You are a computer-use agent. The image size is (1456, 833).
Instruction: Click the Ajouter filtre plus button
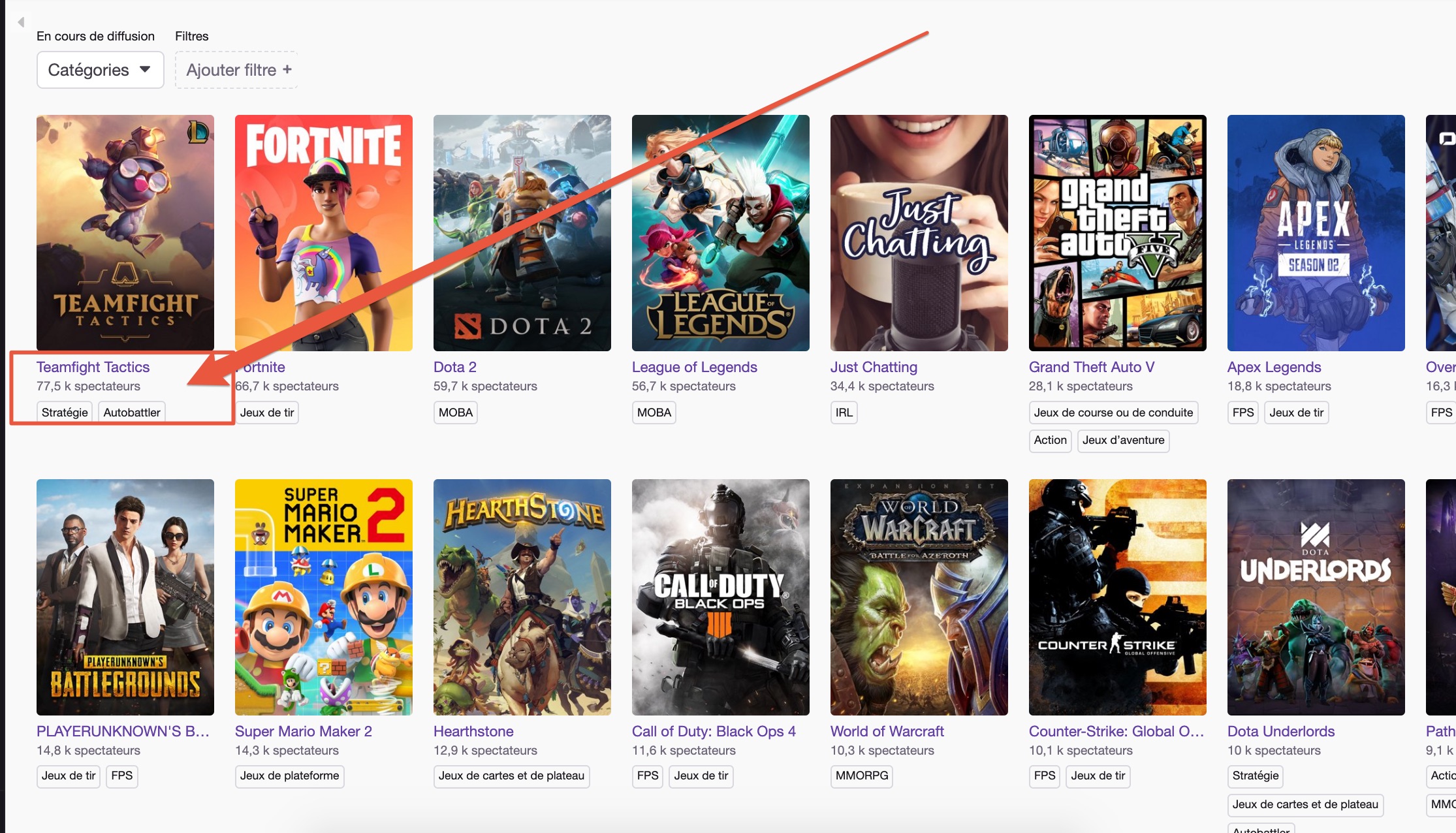pyautogui.click(x=237, y=70)
